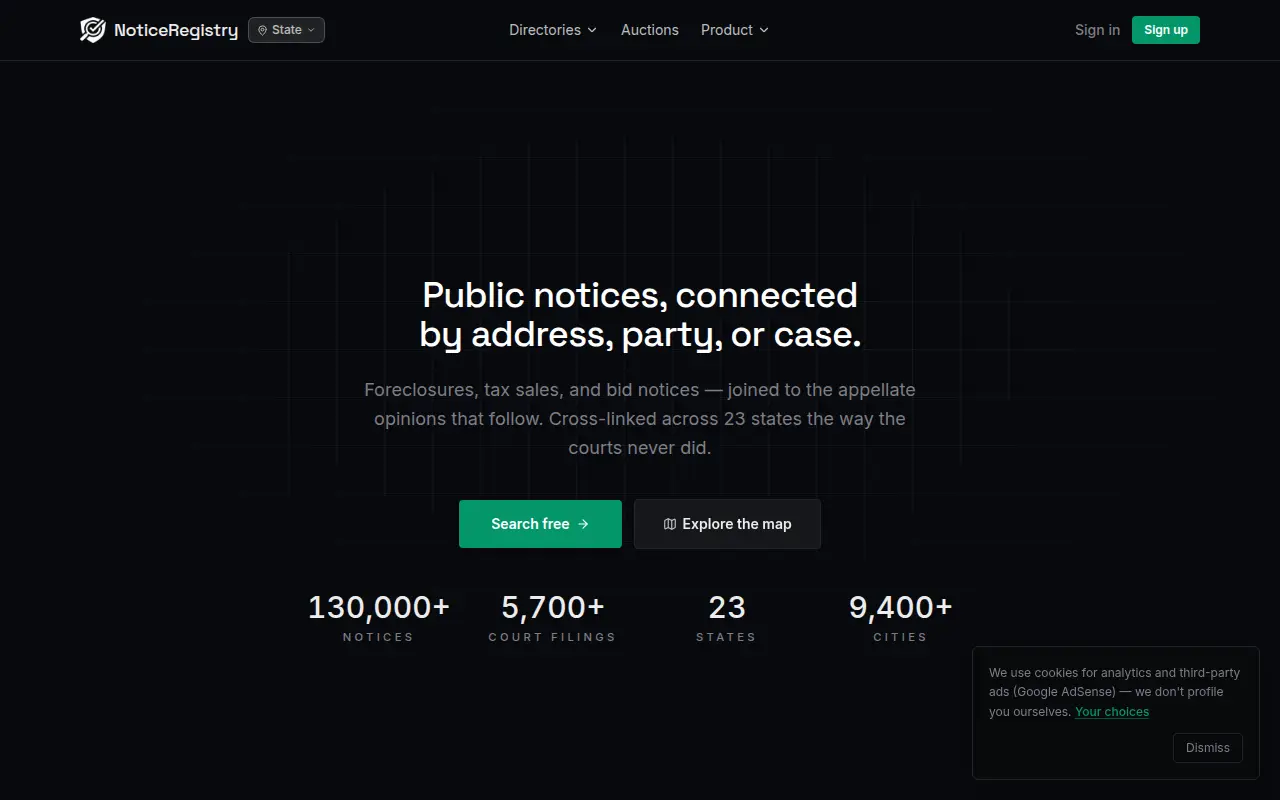Click the green Sign up button
Image resolution: width=1280 pixels, height=800 pixels.
(x=1166, y=30)
